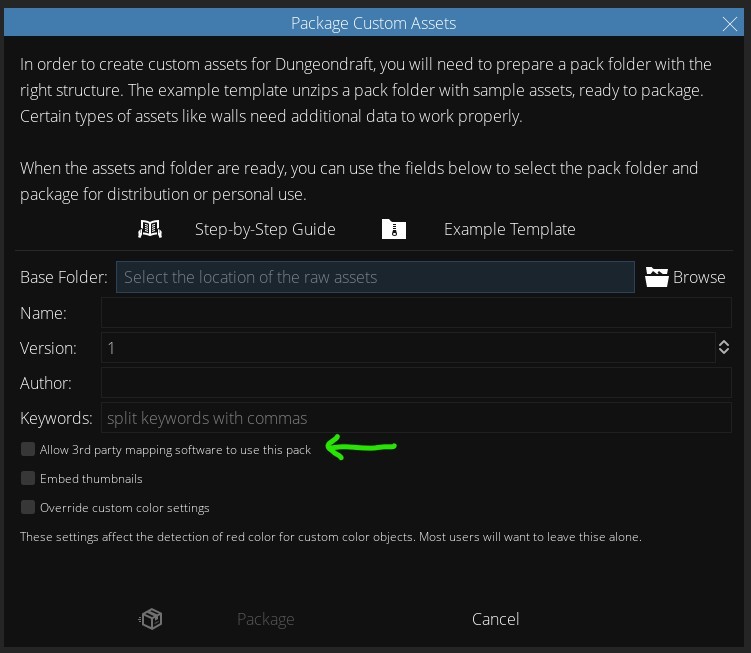Decrease Version with the down arrow

(x=723, y=353)
